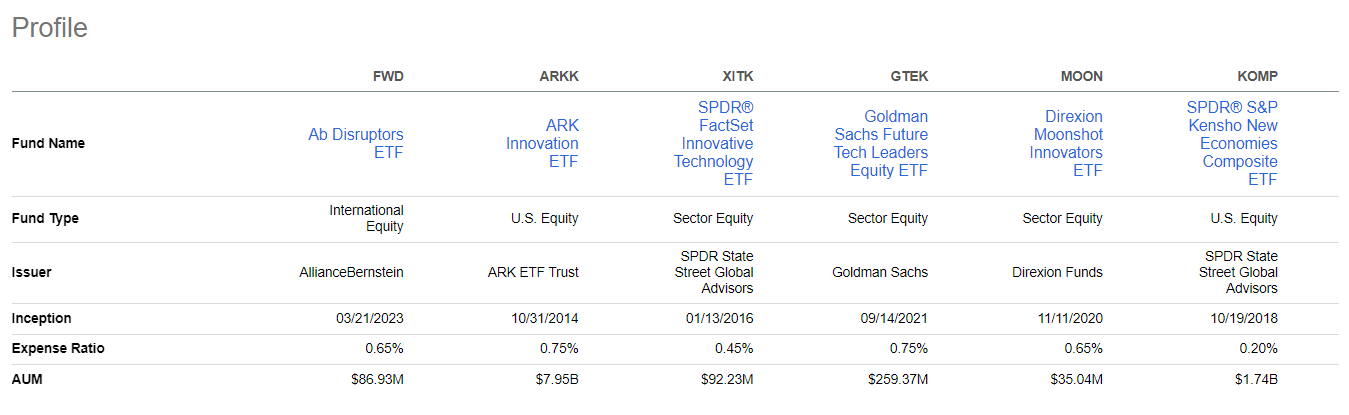Open SPDR S&P Kensho New Economies link

click(1232, 143)
